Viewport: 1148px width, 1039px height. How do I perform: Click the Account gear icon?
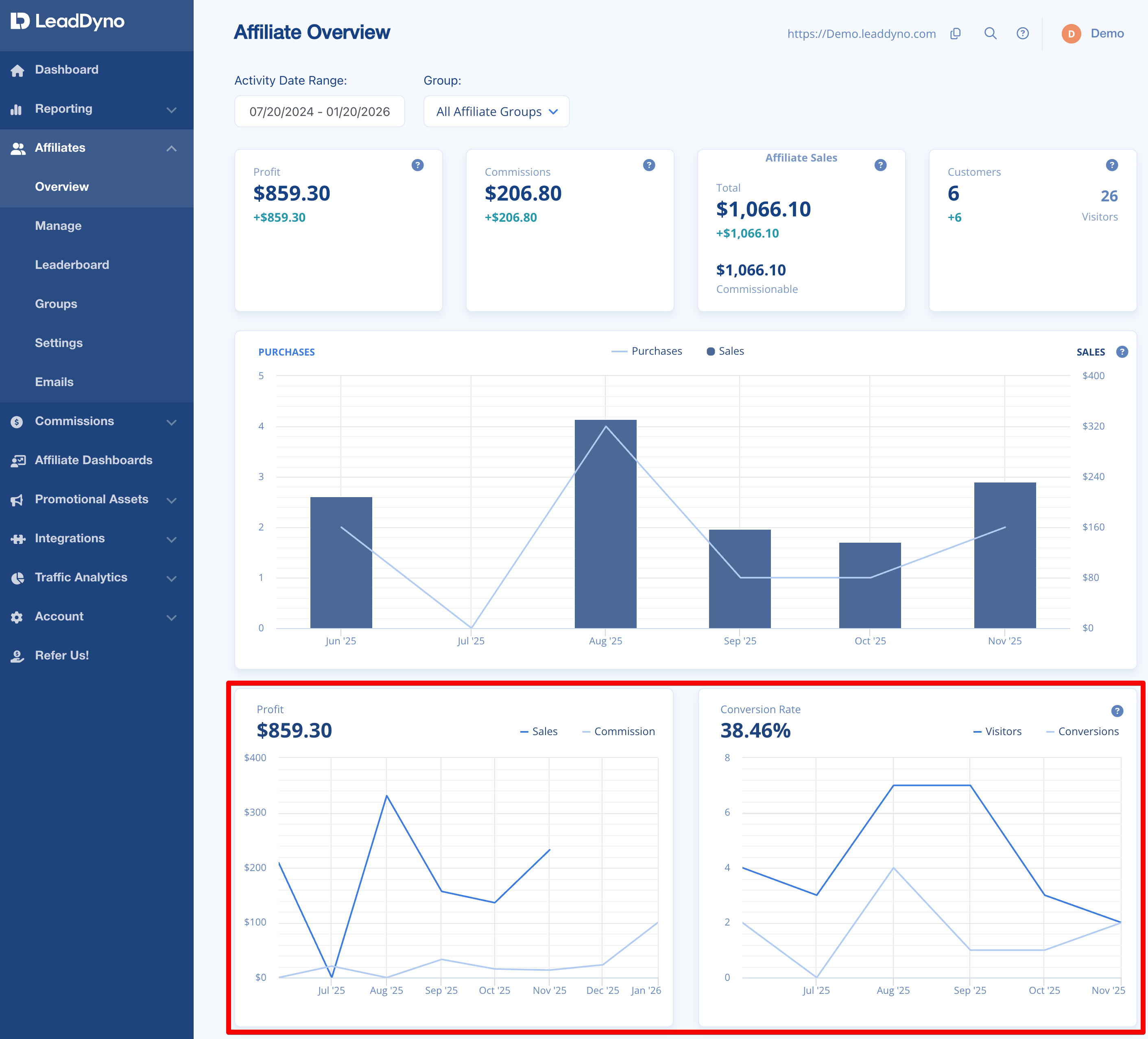[17, 617]
